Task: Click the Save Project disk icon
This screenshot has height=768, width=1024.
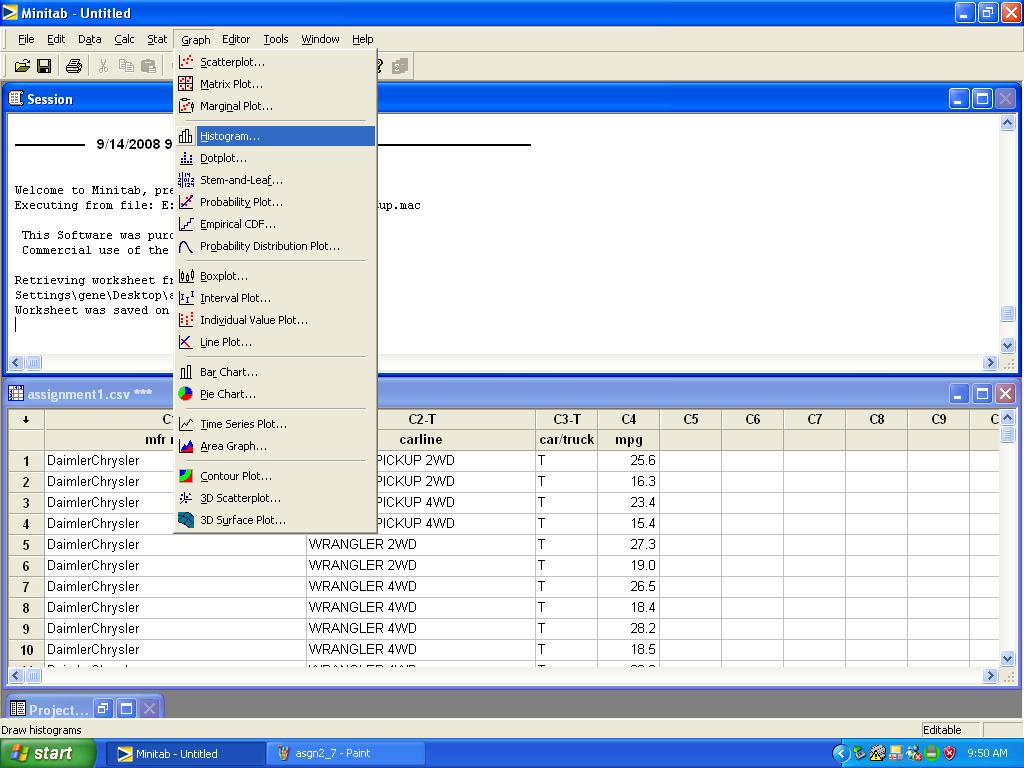Action: tap(44, 66)
